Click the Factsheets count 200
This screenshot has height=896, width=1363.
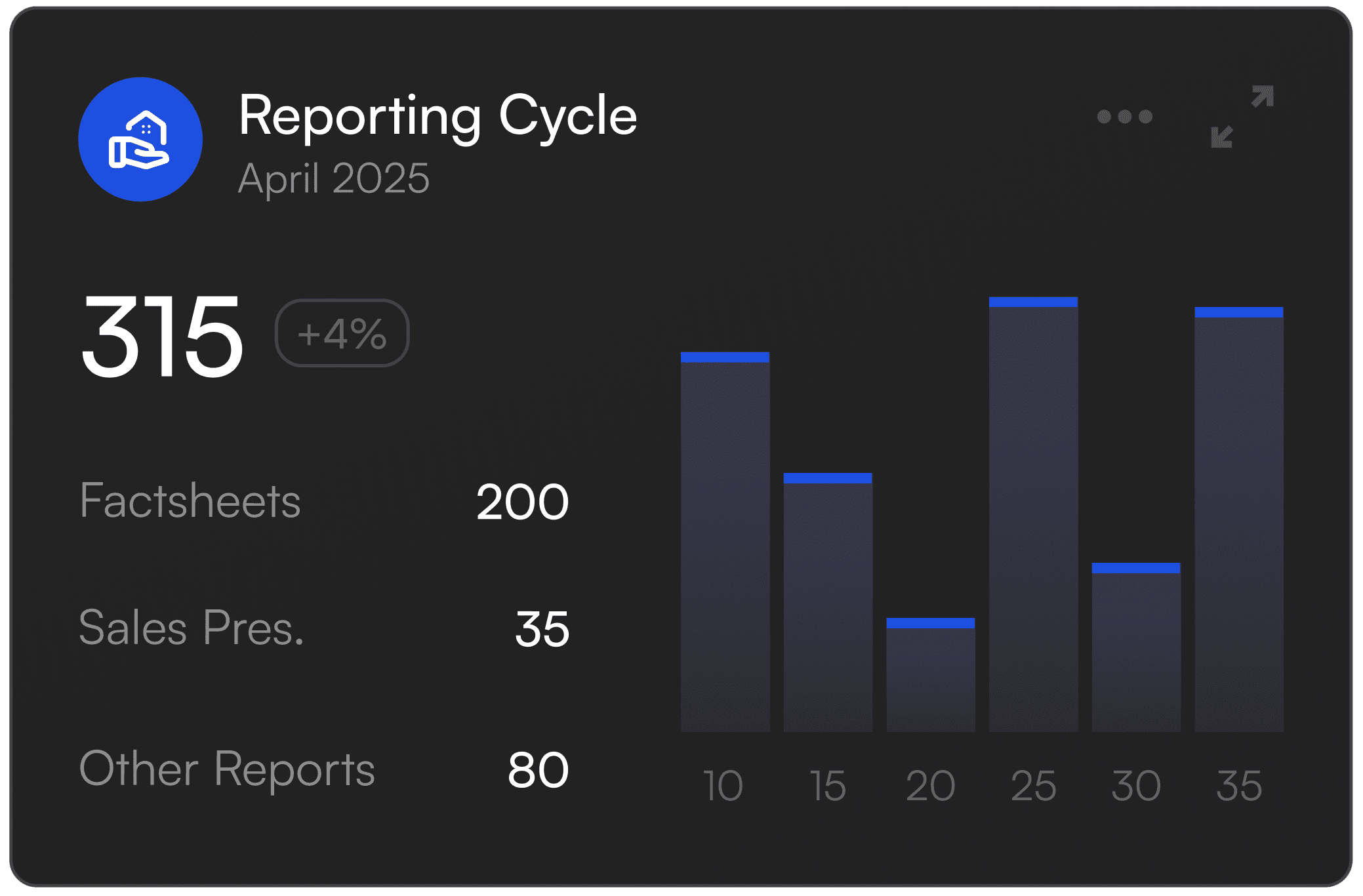pyautogui.click(x=523, y=502)
